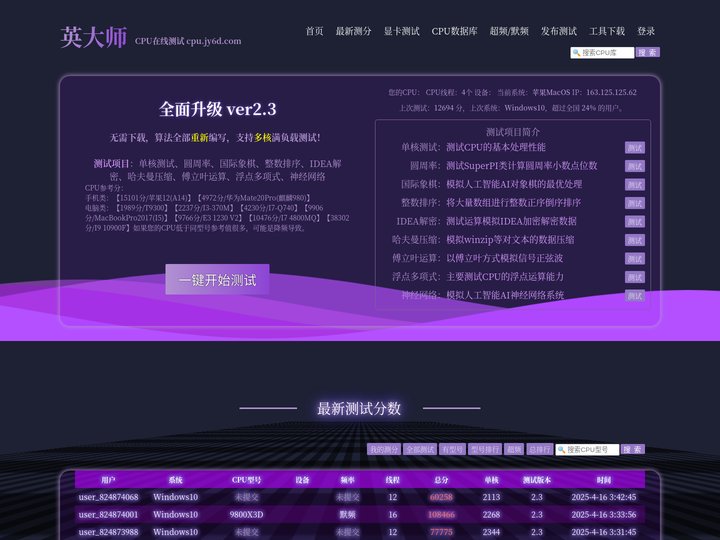The height and width of the screenshot is (540, 720).
Task: Open 发布测试 in the top nav
Action: [x=558, y=31]
